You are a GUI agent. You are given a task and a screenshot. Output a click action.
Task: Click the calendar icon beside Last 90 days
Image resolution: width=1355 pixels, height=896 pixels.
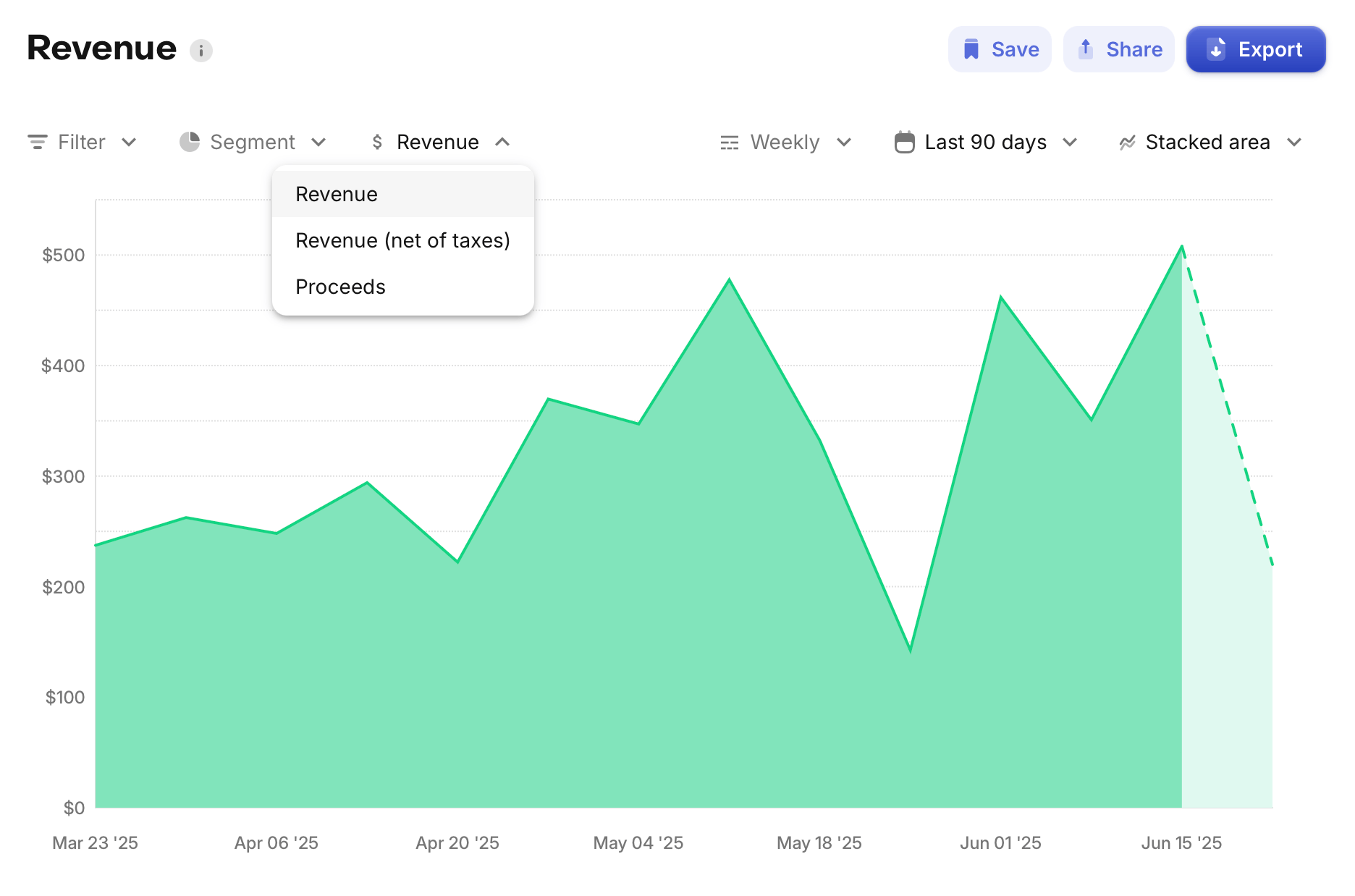pos(904,142)
